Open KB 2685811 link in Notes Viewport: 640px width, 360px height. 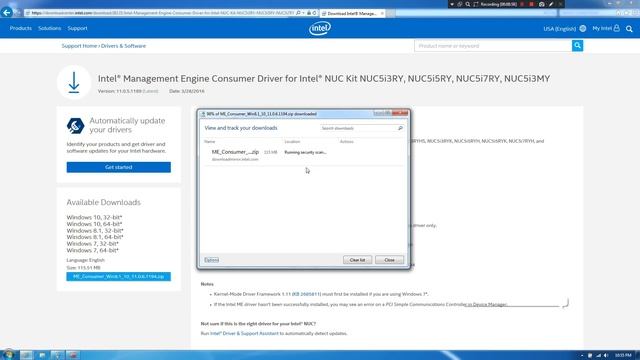click(307, 294)
